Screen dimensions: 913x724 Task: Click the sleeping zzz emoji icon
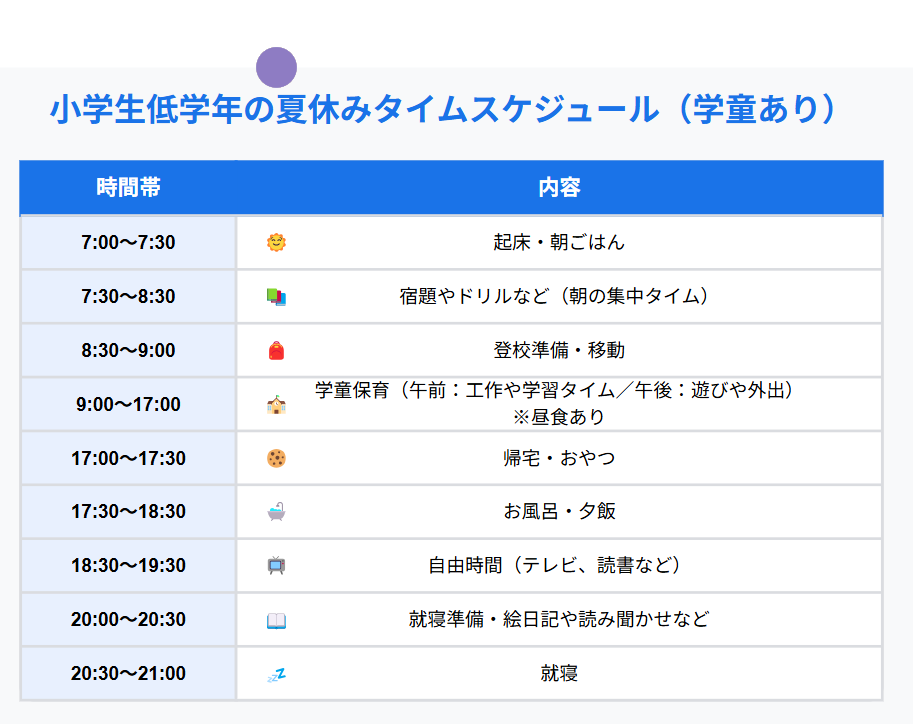tap(276, 674)
